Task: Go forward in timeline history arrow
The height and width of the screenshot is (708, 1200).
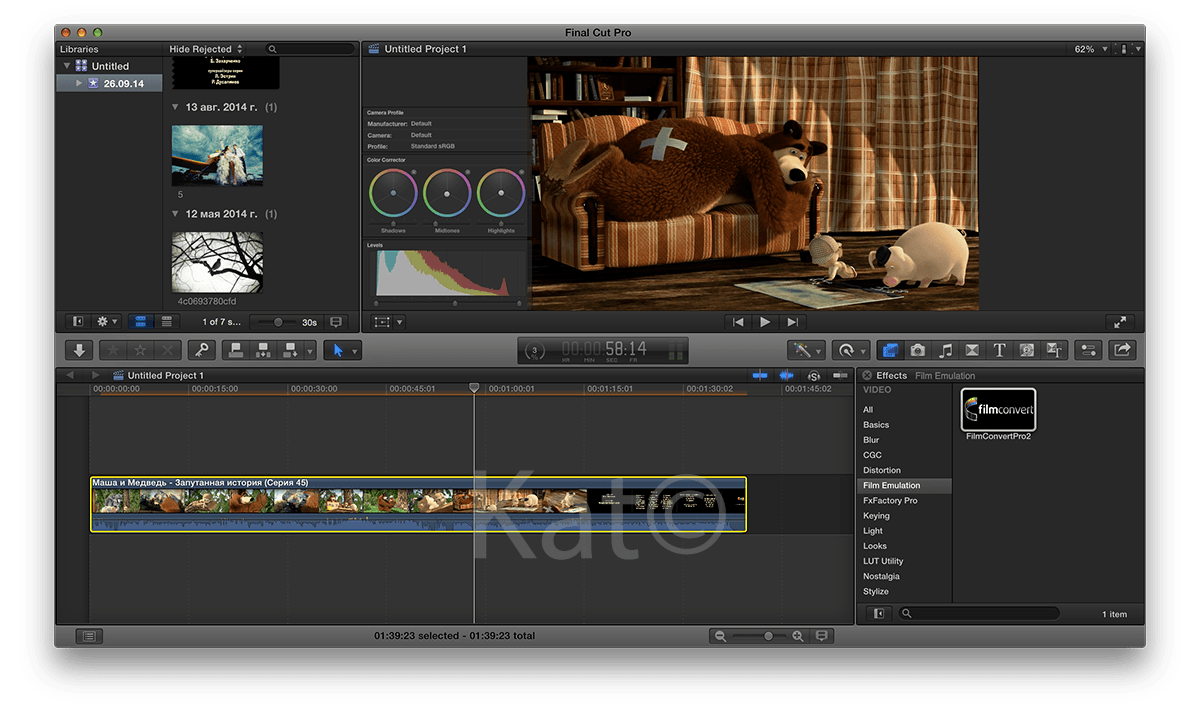Action: pos(98,376)
